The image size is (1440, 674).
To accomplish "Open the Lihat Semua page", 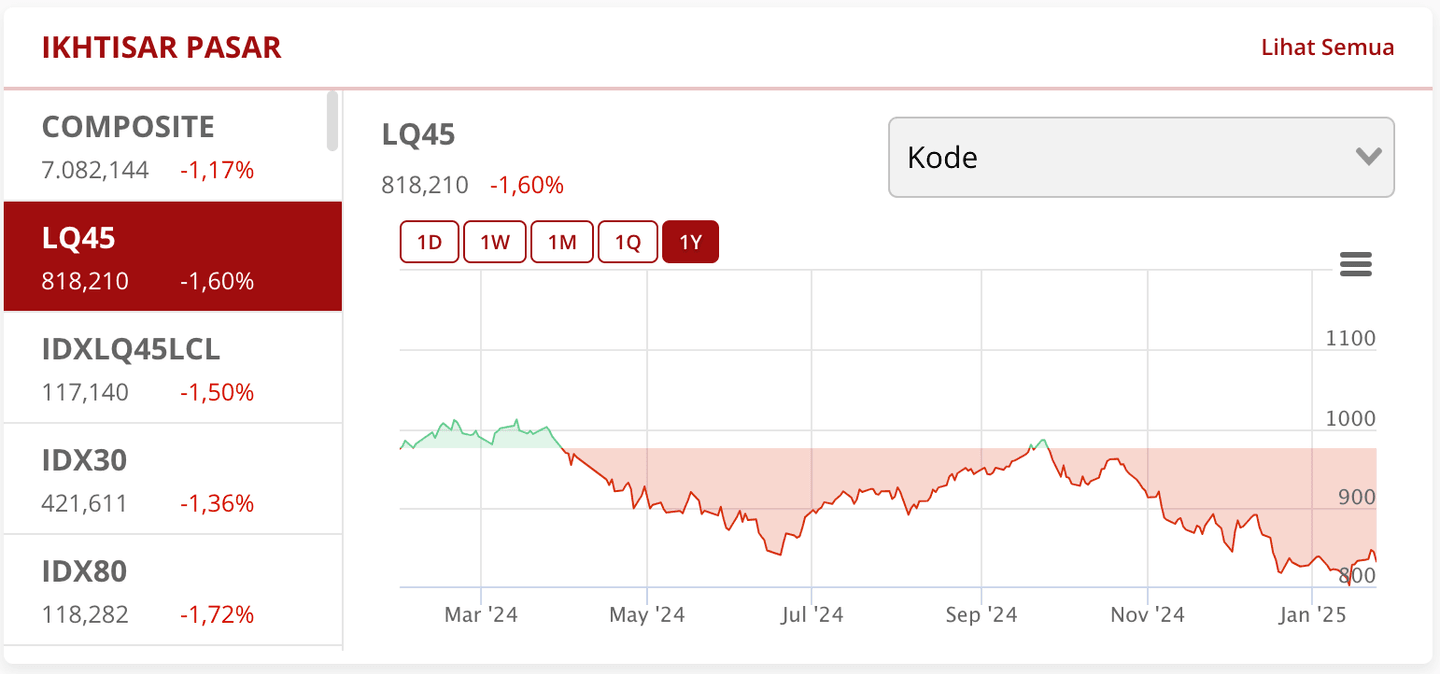I will 1327,46.
